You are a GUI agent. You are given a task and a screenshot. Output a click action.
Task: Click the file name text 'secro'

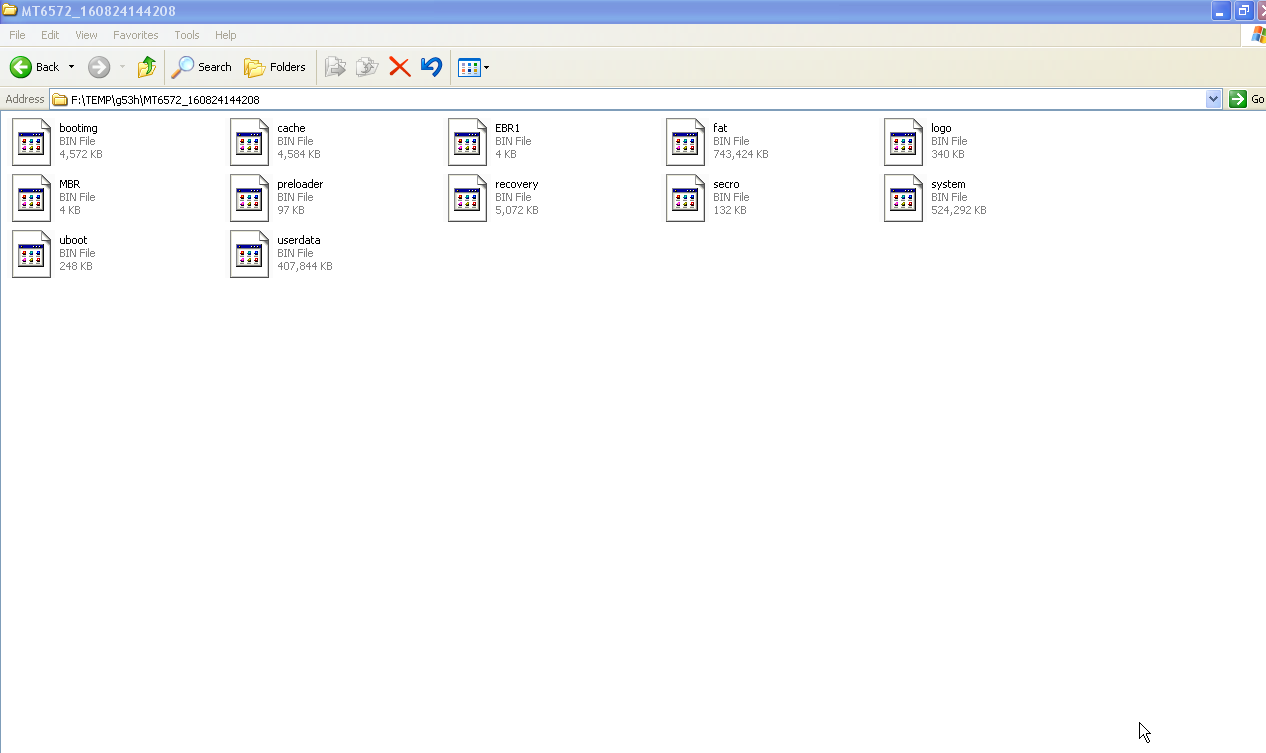point(726,184)
